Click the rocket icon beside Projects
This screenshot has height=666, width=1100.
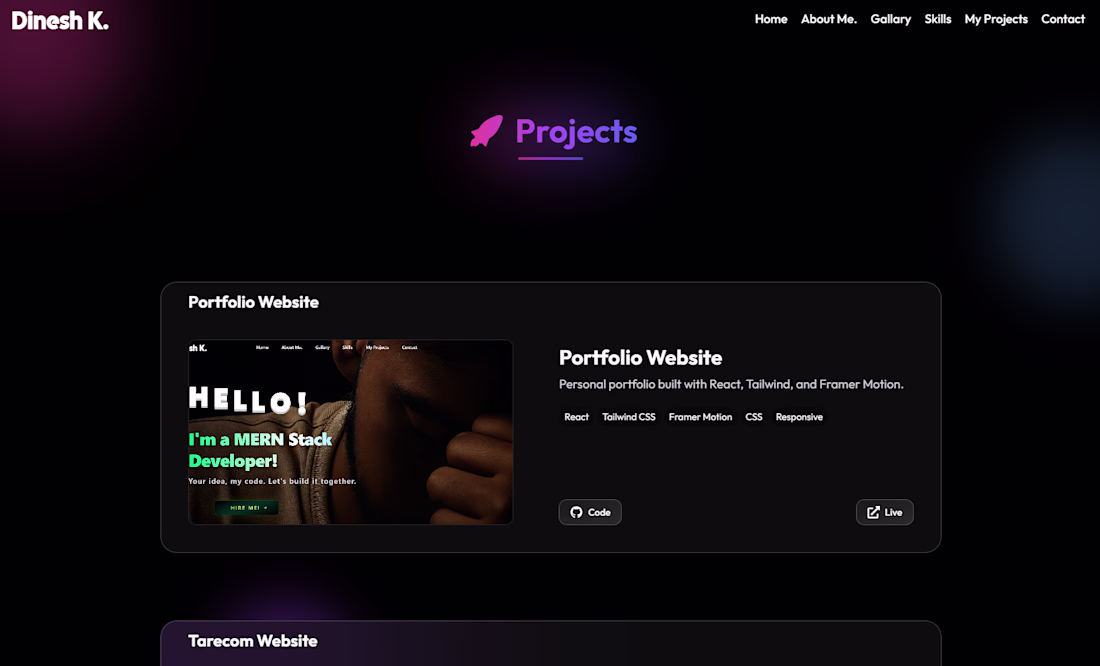[x=486, y=131]
